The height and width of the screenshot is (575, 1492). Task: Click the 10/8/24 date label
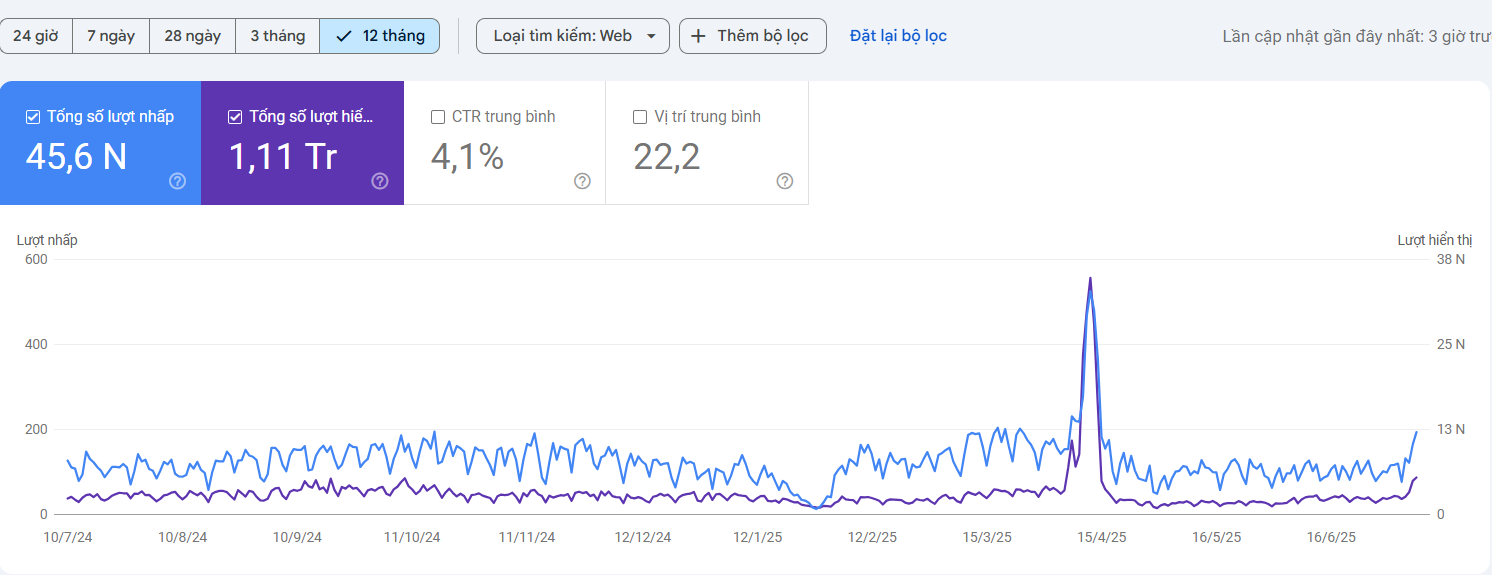[183, 537]
